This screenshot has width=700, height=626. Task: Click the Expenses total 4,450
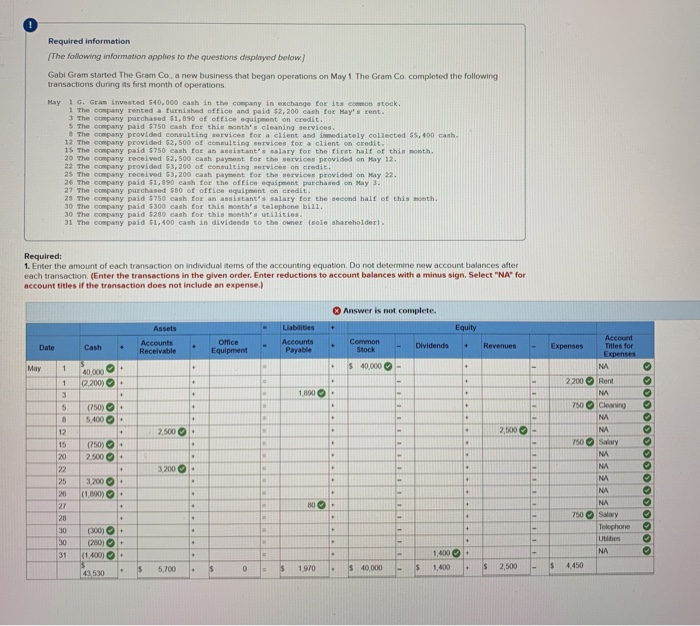(574, 565)
